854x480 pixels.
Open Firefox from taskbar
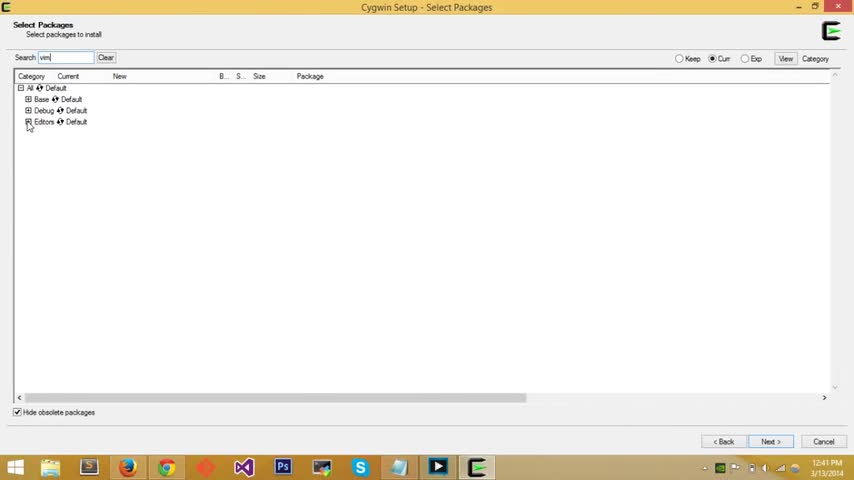coord(128,467)
